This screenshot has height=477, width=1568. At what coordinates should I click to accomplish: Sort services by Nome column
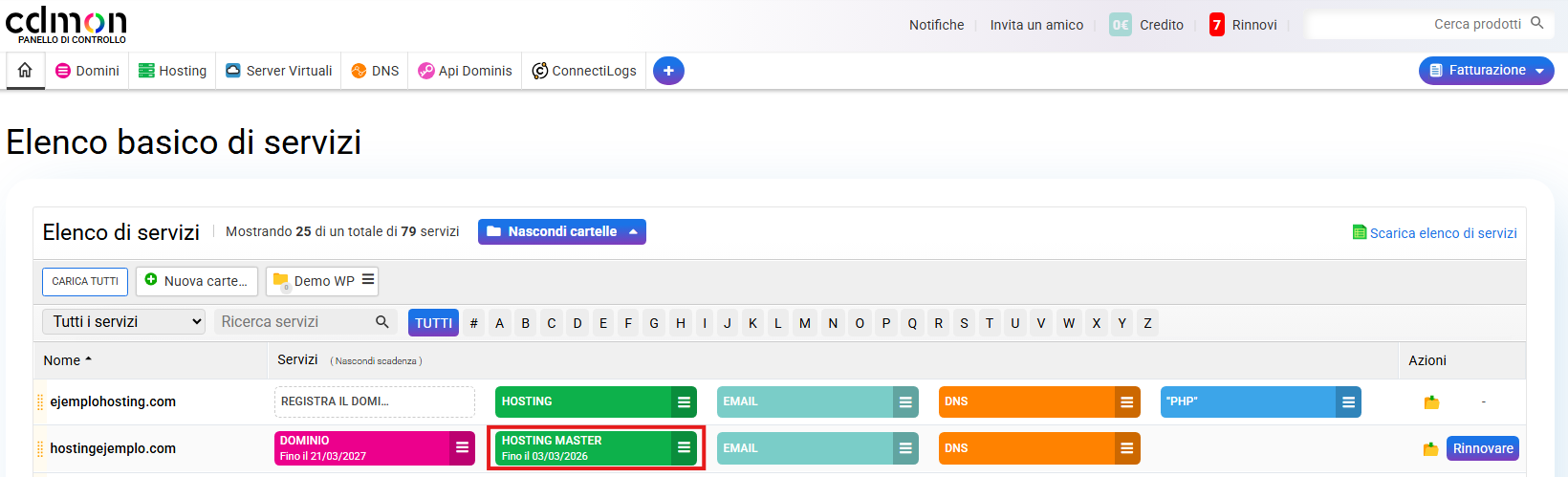[x=67, y=360]
